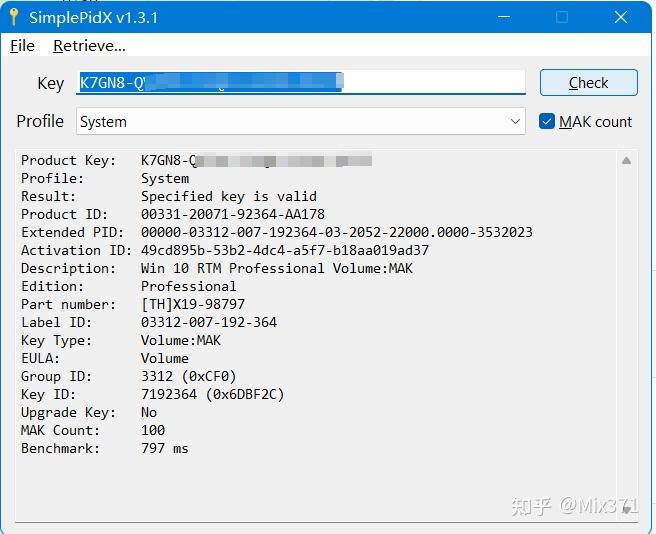Toggle the MAK count checkbox
Screen dimensions: 656x534
point(547,122)
